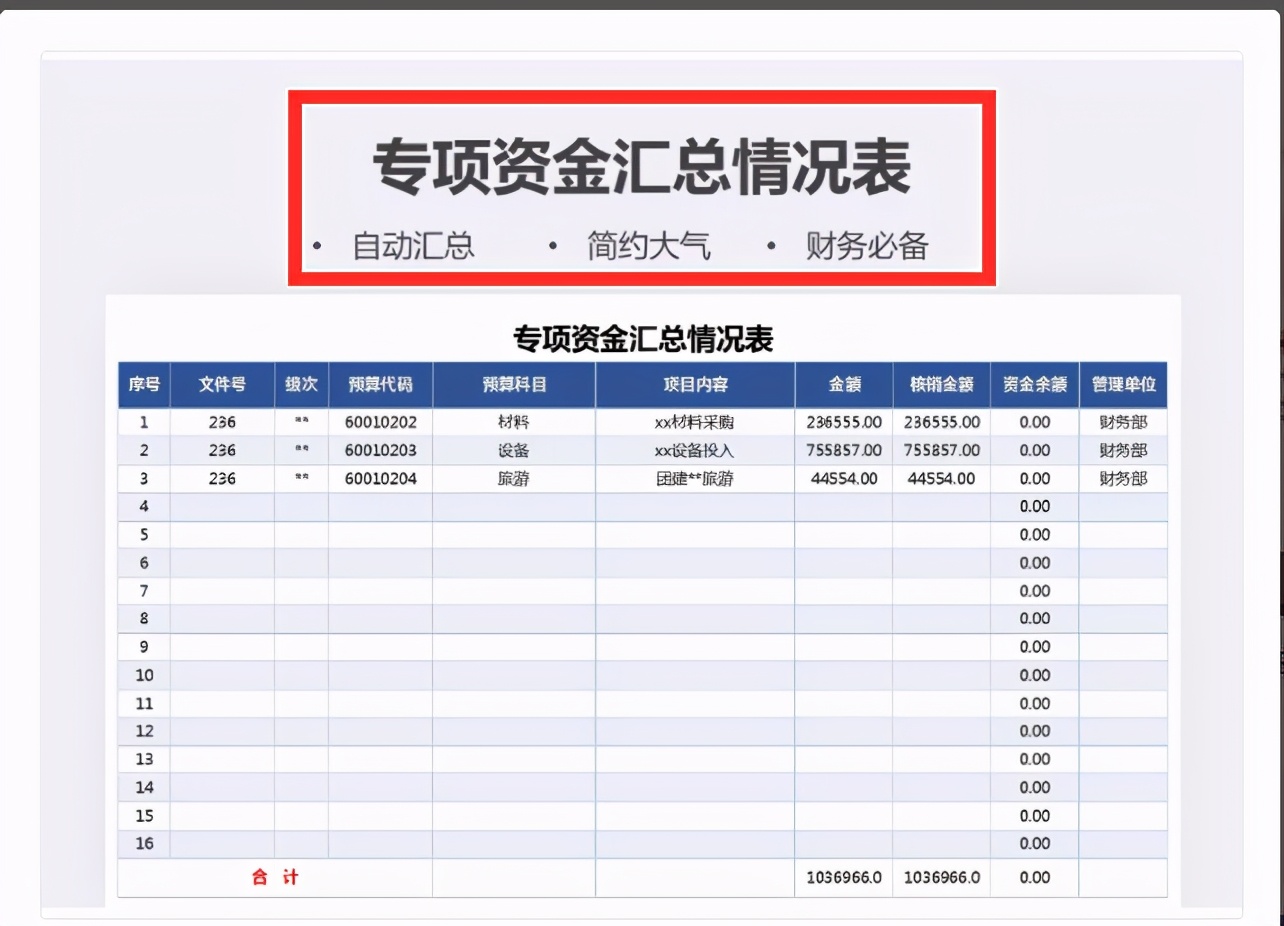Select the 资金余额 column header
The image size is (1284, 926).
(1034, 384)
